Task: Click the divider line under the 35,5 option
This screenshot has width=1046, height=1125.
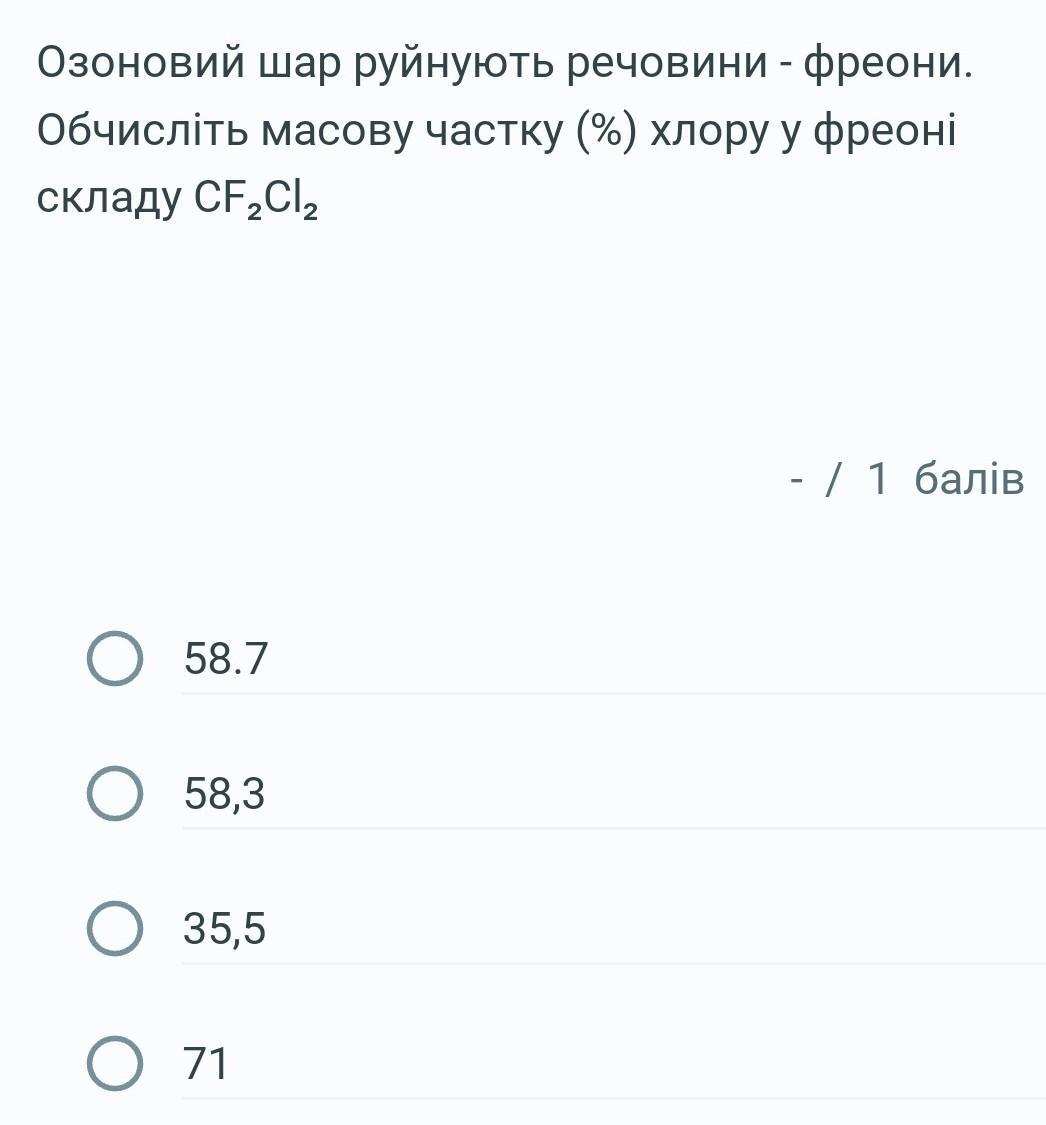Action: tap(613, 964)
